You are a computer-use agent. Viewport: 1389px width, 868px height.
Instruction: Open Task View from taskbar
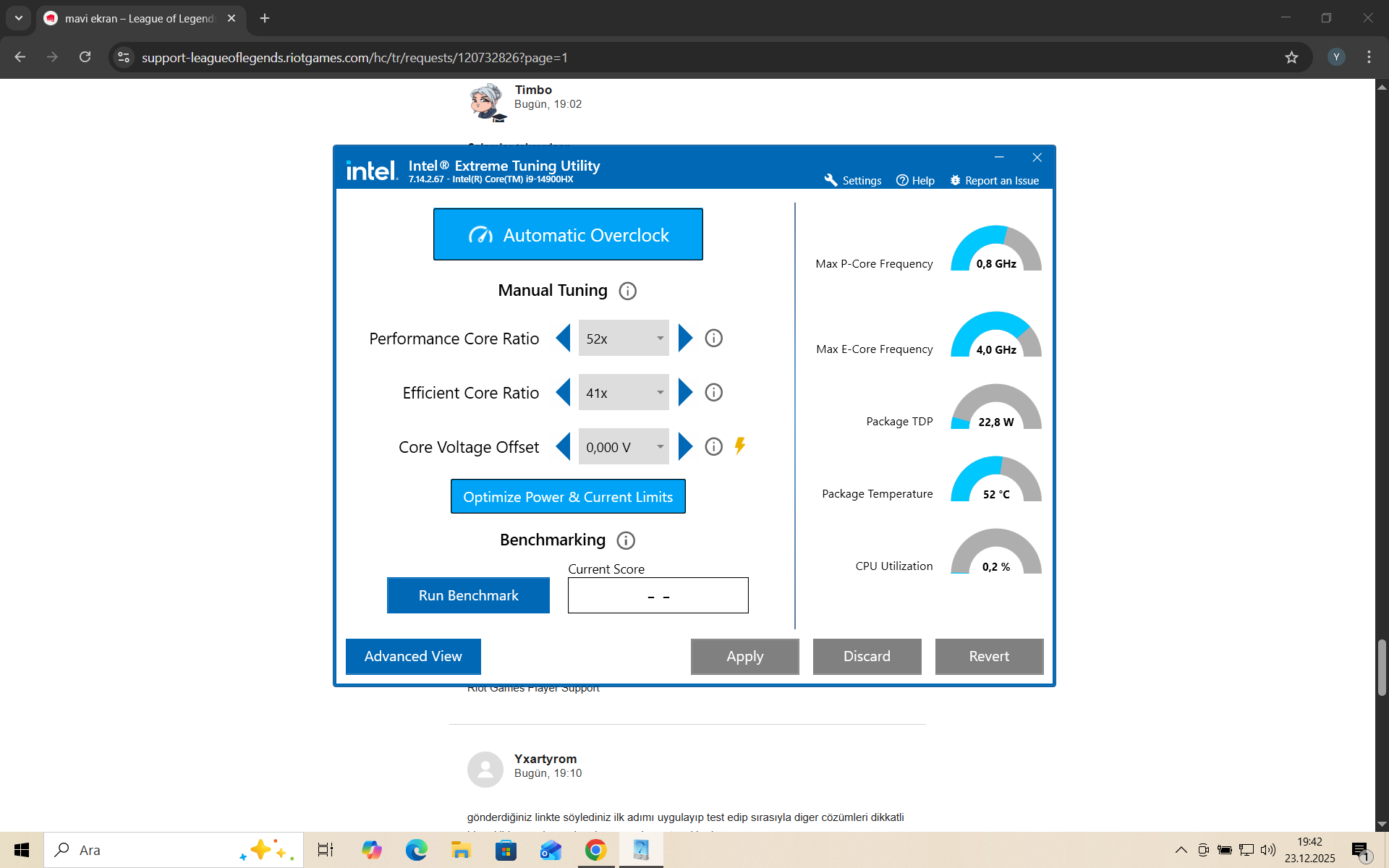(x=326, y=850)
